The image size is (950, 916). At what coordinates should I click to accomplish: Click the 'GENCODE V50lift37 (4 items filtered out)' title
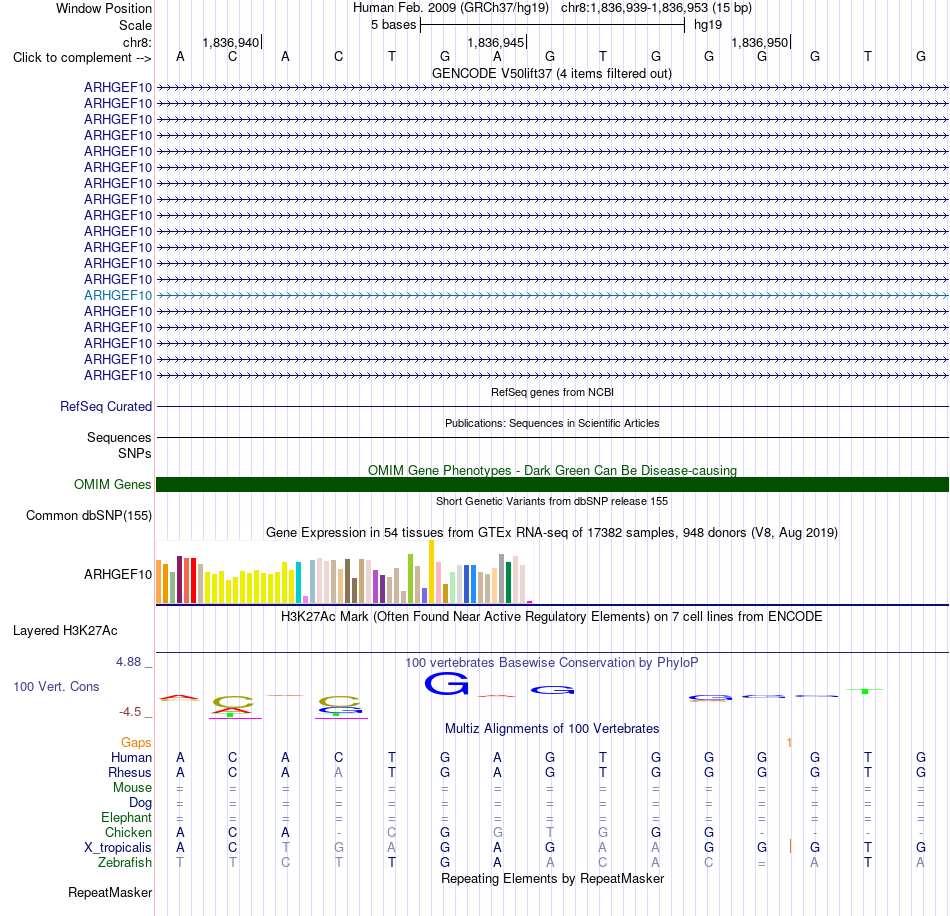[552, 73]
